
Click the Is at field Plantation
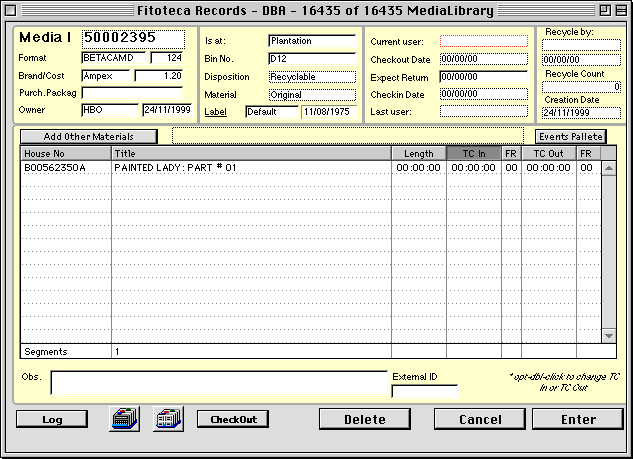312,41
